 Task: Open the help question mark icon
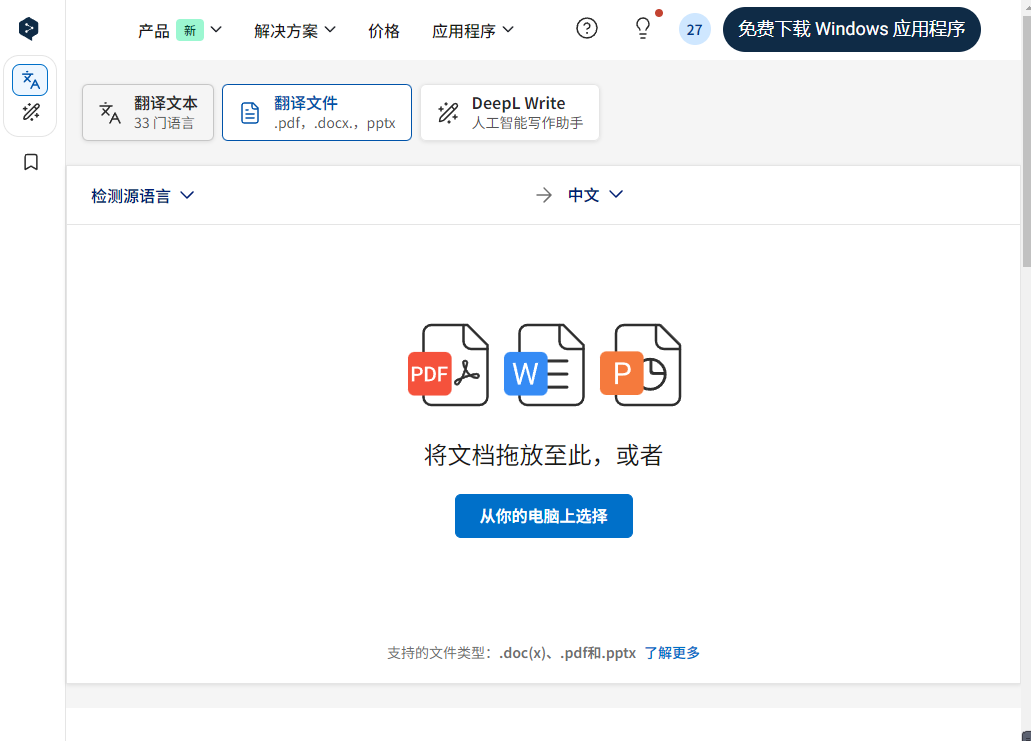(x=587, y=28)
